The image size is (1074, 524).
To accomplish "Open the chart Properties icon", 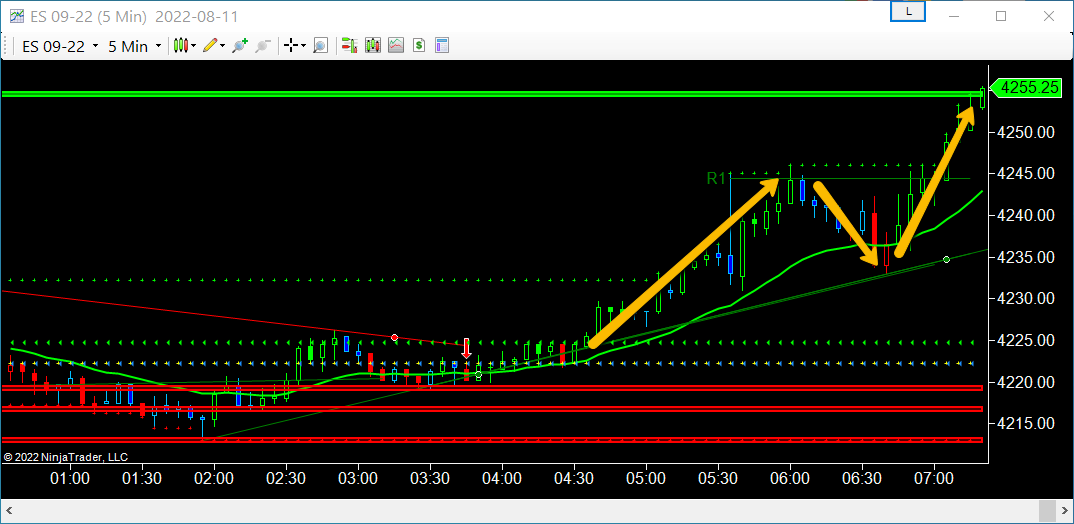I will [442, 46].
